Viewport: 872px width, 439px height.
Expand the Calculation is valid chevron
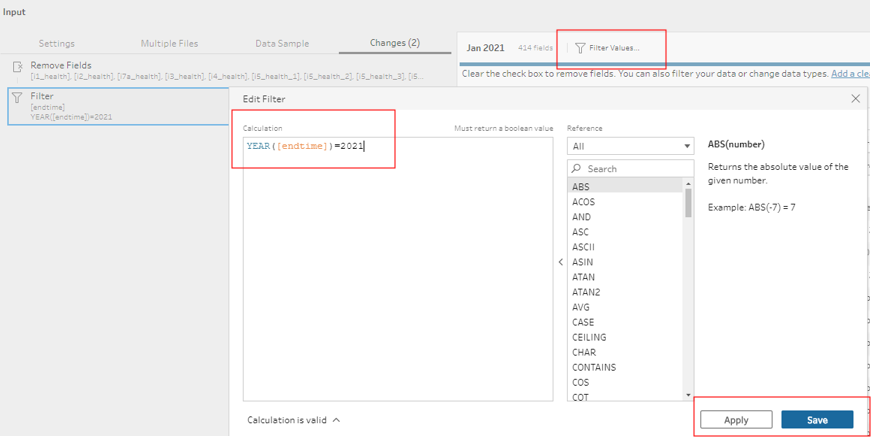pos(336,420)
